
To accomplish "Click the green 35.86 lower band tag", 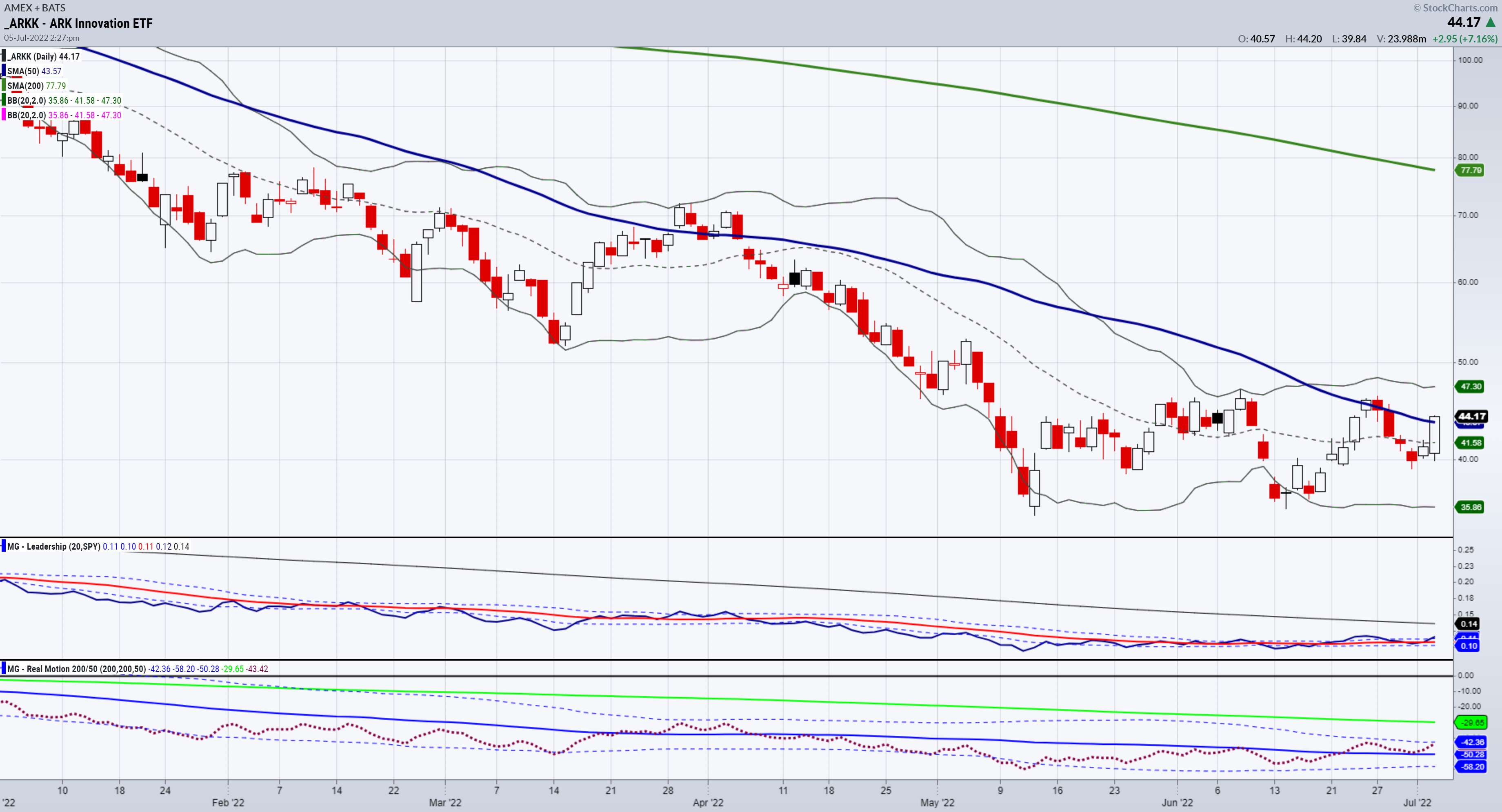I will point(1471,507).
